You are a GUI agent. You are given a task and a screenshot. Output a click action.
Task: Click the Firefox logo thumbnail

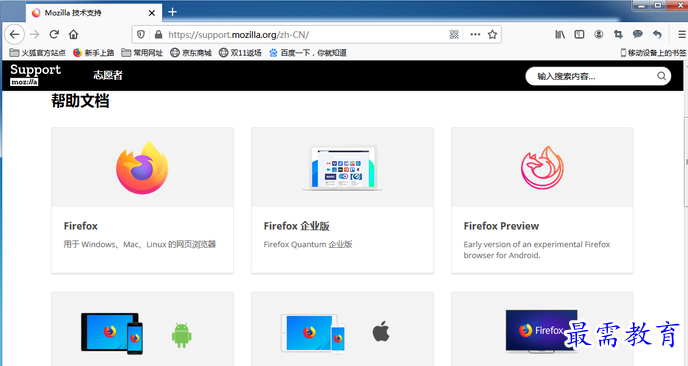[x=142, y=168]
